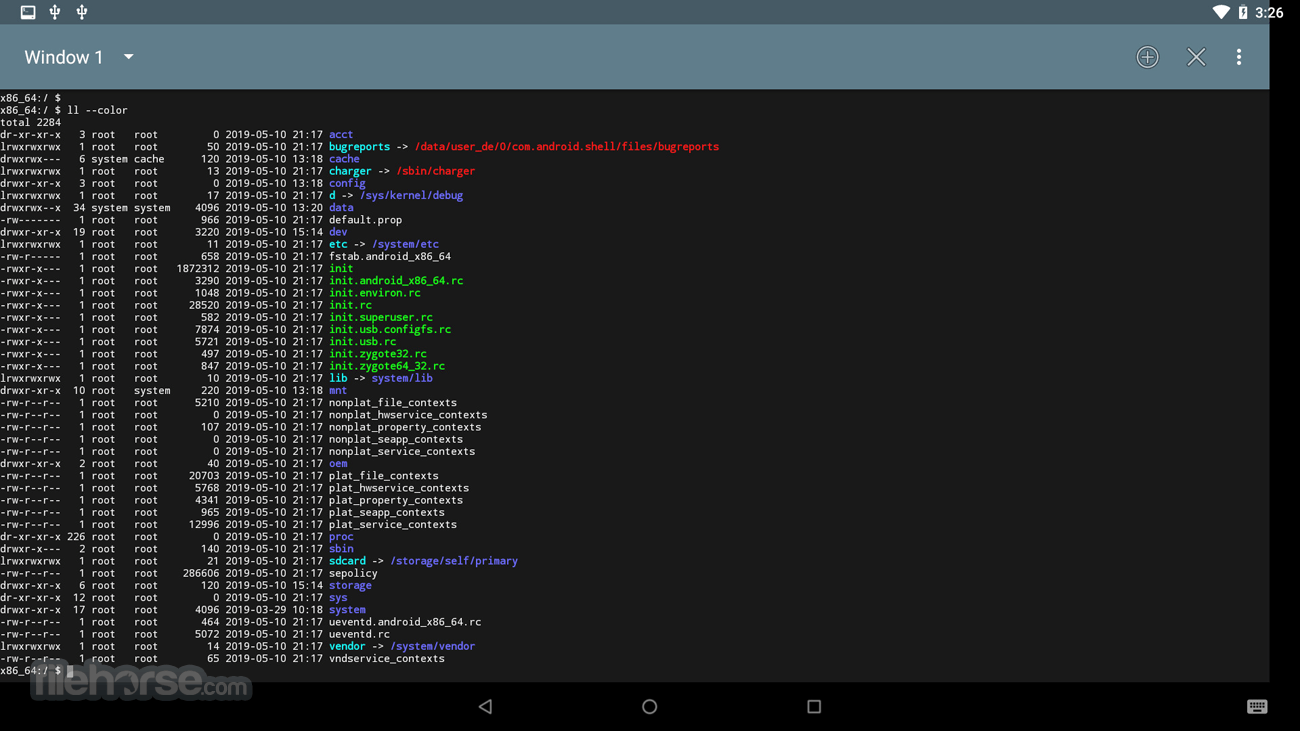Viewport: 1300px width, 731px height.
Task: Click the 'bugreports' symlink name
Action: tap(359, 146)
